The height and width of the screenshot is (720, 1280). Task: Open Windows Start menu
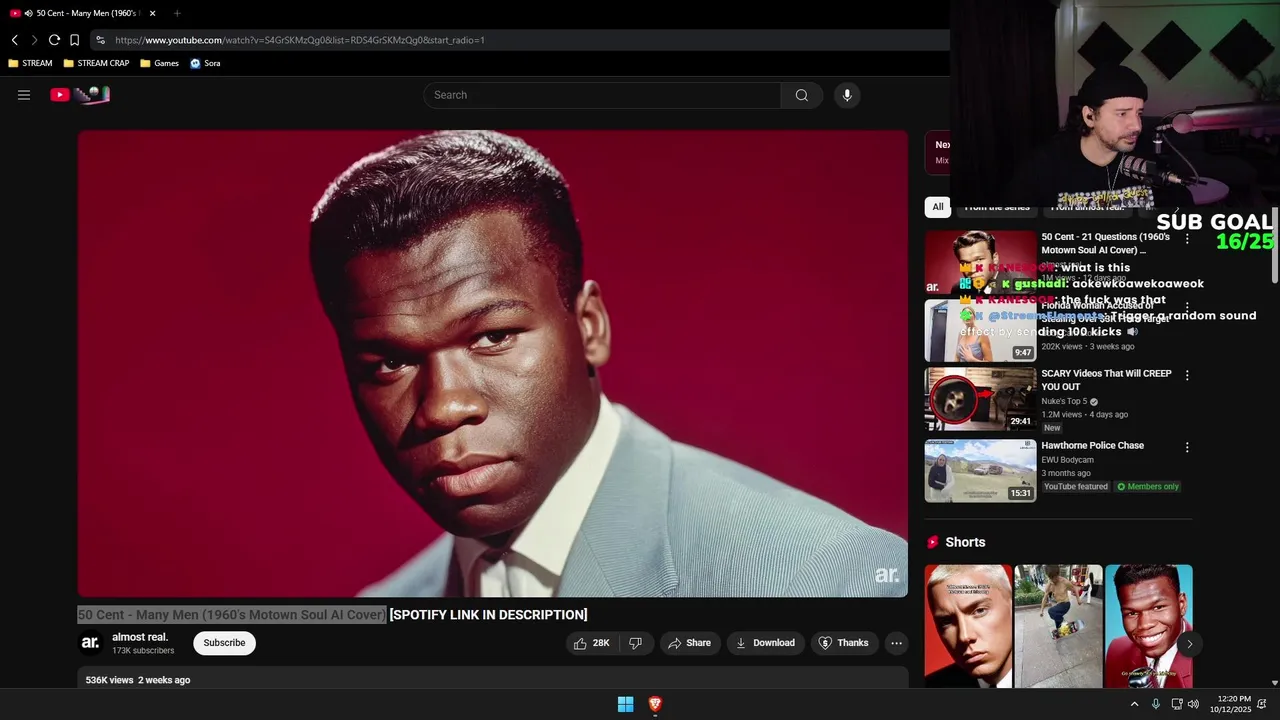pos(625,704)
